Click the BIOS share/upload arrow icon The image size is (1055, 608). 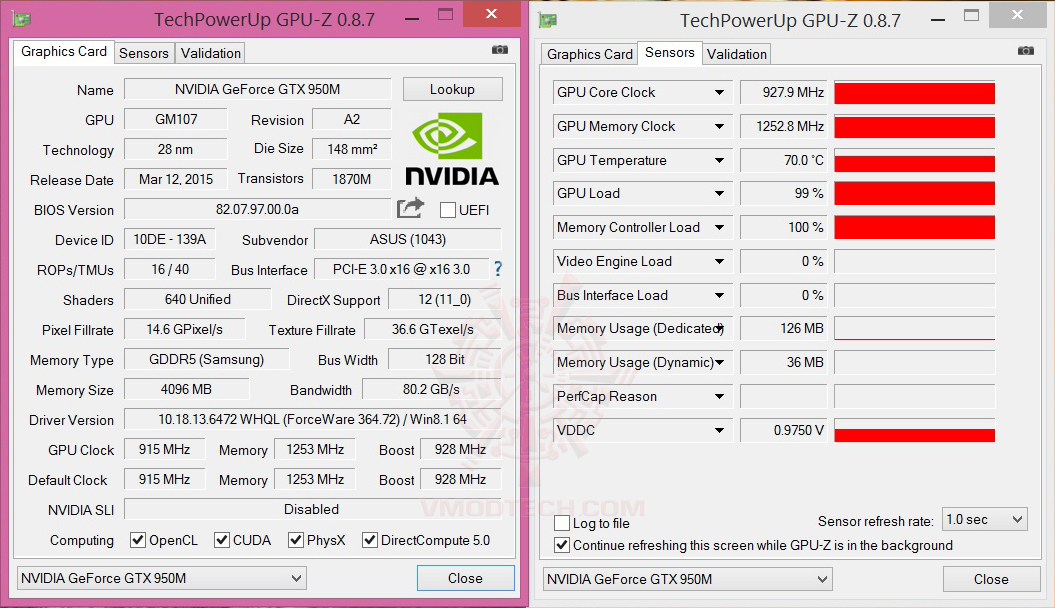[x=410, y=208]
